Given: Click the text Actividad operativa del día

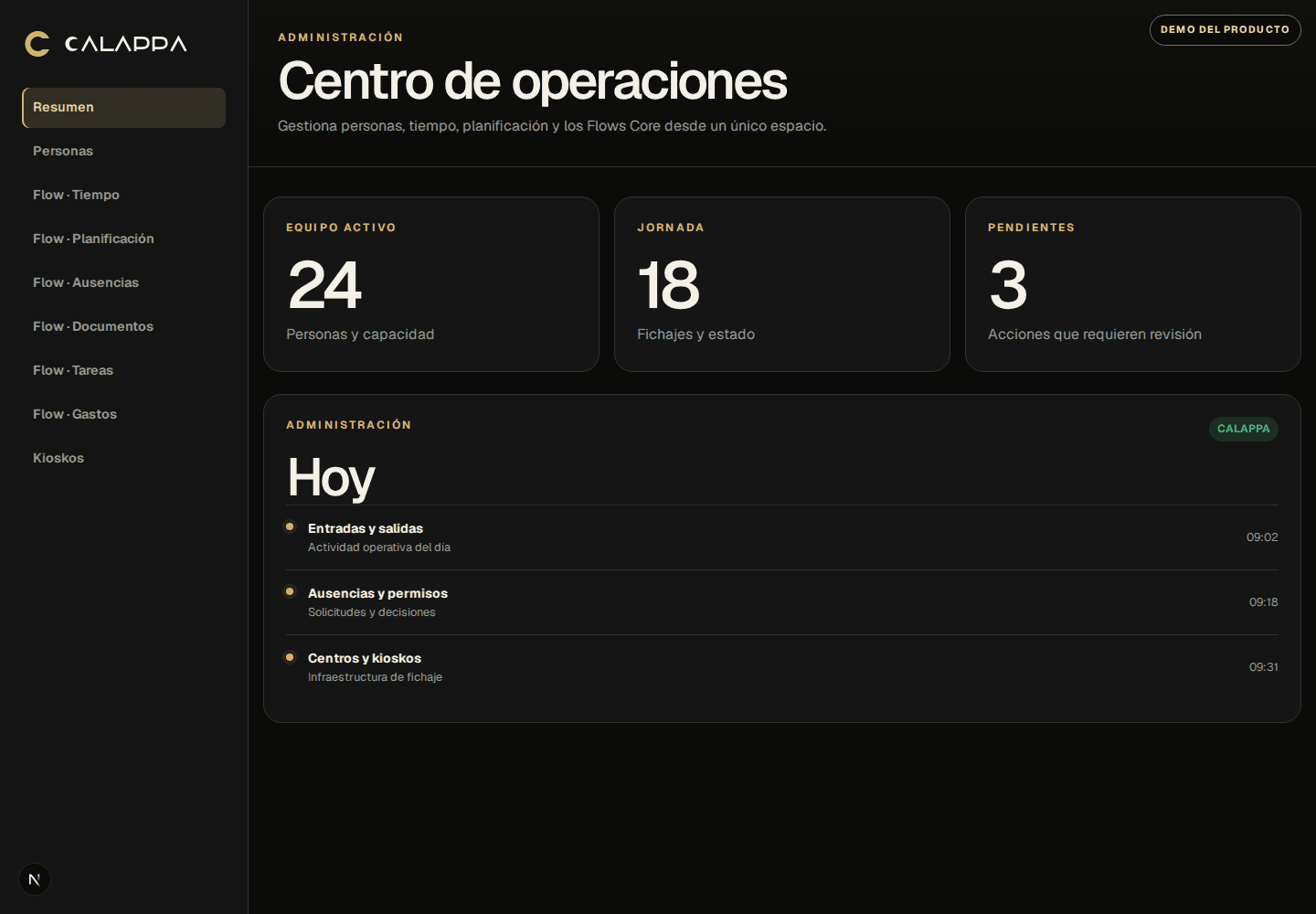Looking at the screenshot, I should tap(379, 547).
